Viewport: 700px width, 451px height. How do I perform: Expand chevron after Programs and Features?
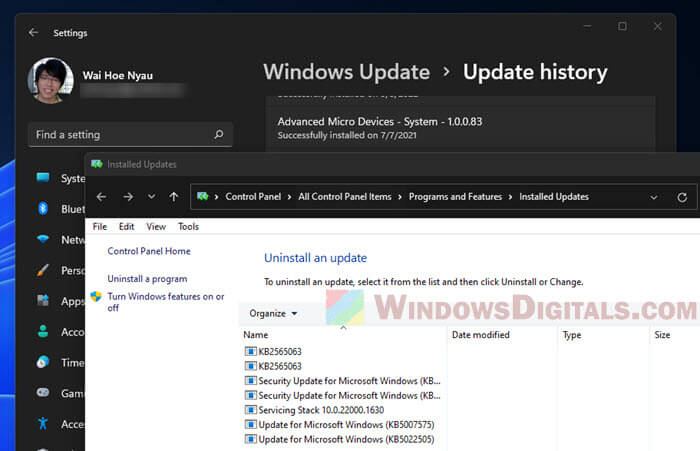click(x=510, y=197)
